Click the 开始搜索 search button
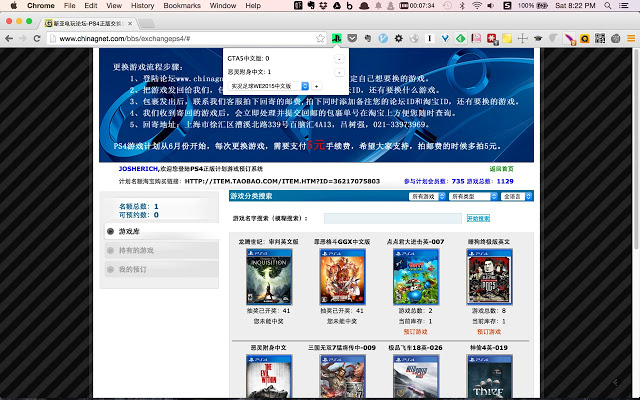This screenshot has width=640, height=400. pyautogui.click(x=478, y=218)
